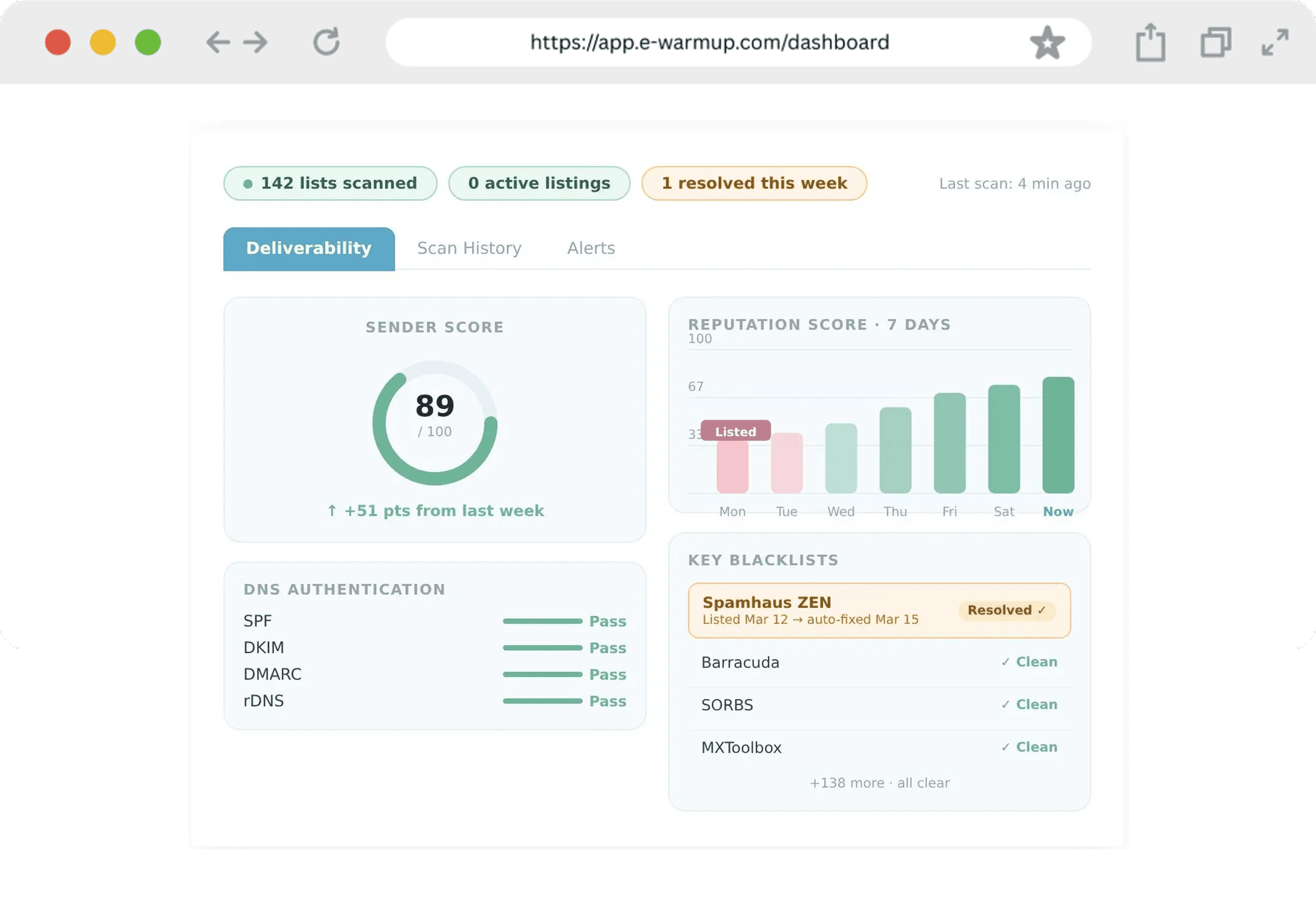Click the fullscreen expand icon
The height and width of the screenshot is (904, 1316).
(1275, 42)
